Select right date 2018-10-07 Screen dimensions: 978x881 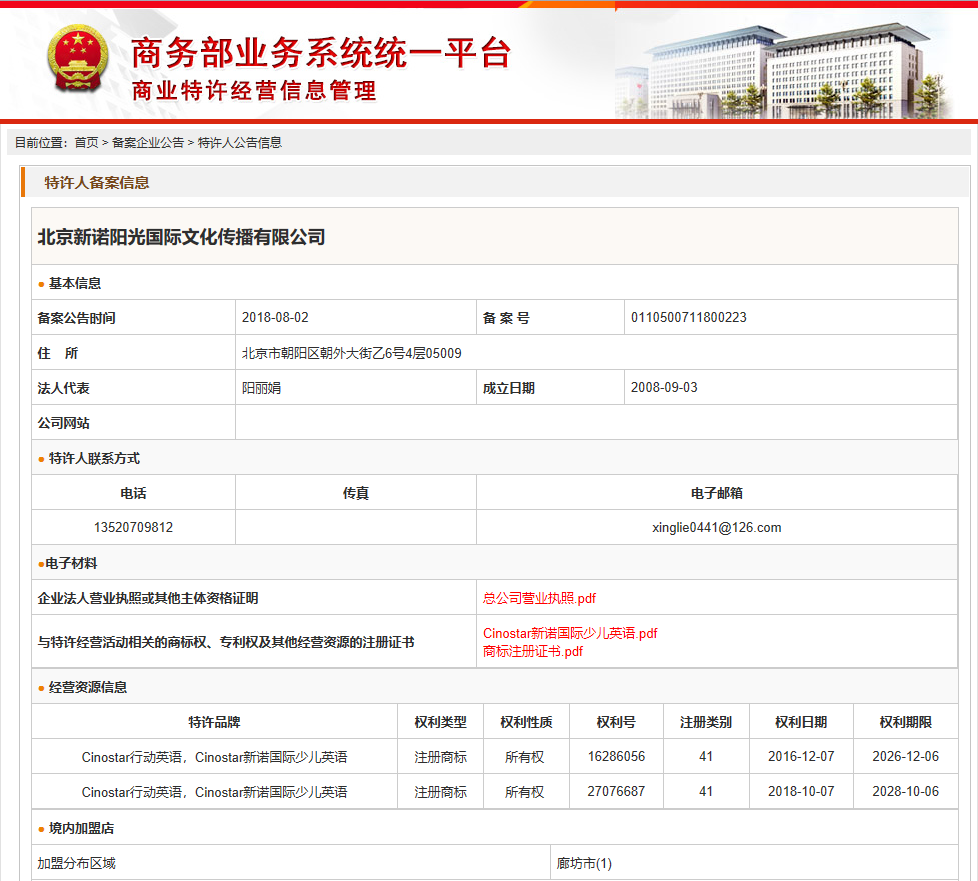click(801, 791)
